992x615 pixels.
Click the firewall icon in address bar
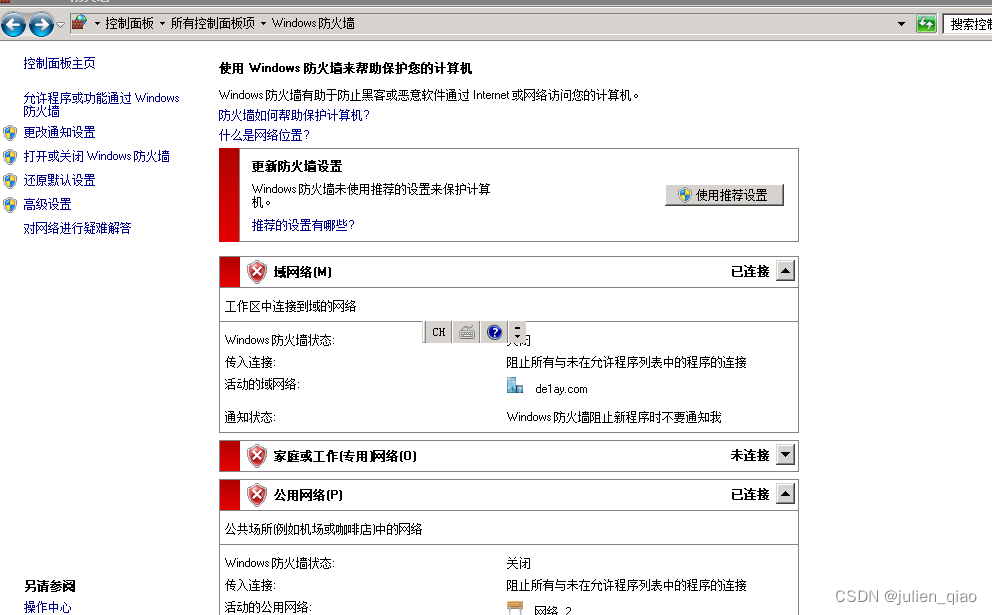tap(79, 23)
